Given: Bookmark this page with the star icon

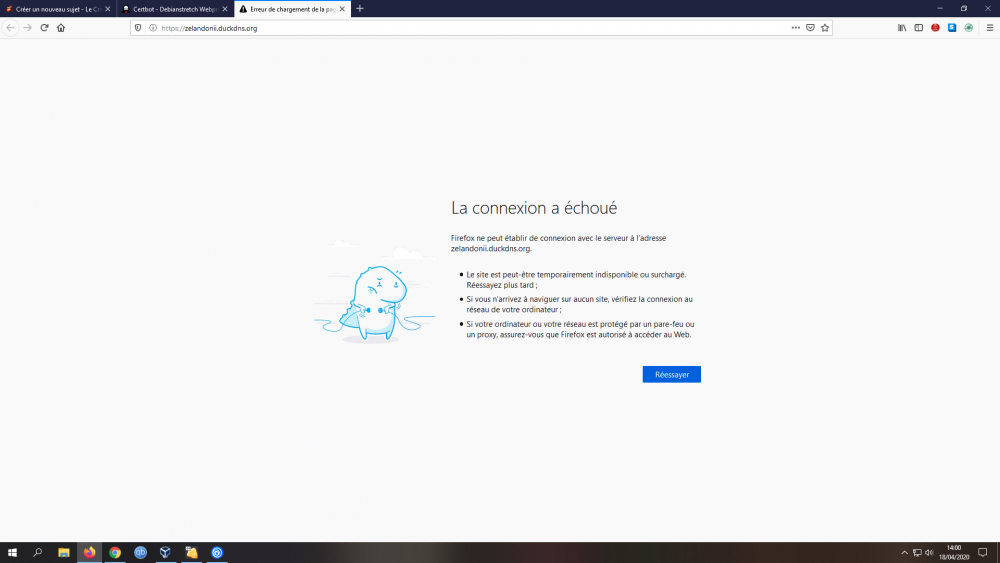Looking at the screenshot, I should [825, 28].
